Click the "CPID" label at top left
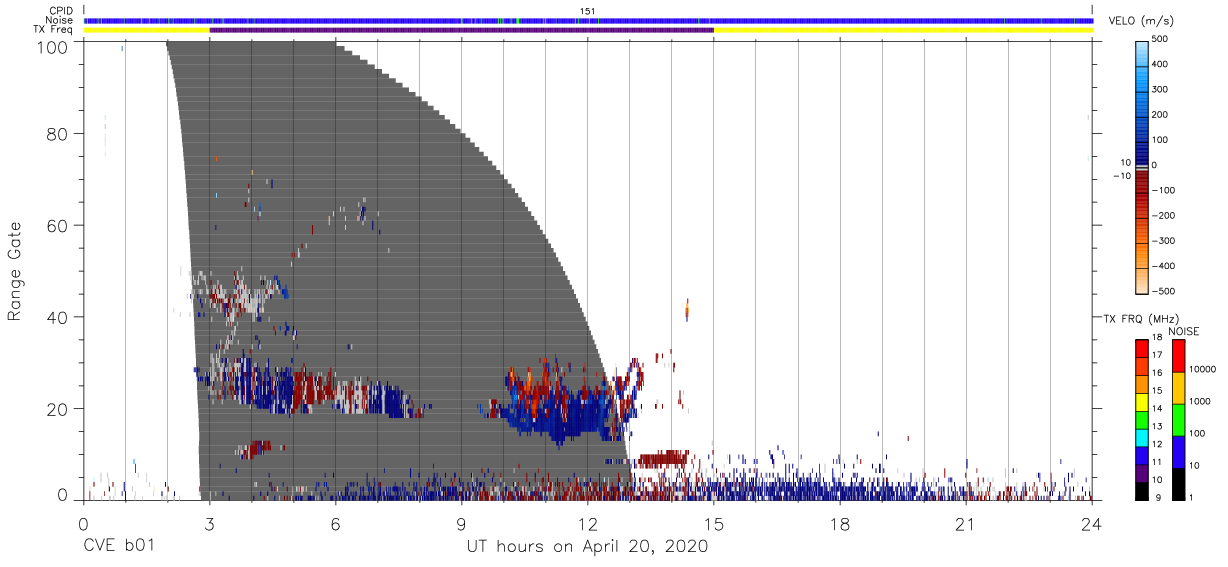Image resolution: width=1228 pixels, height=567 pixels. tap(60, 11)
